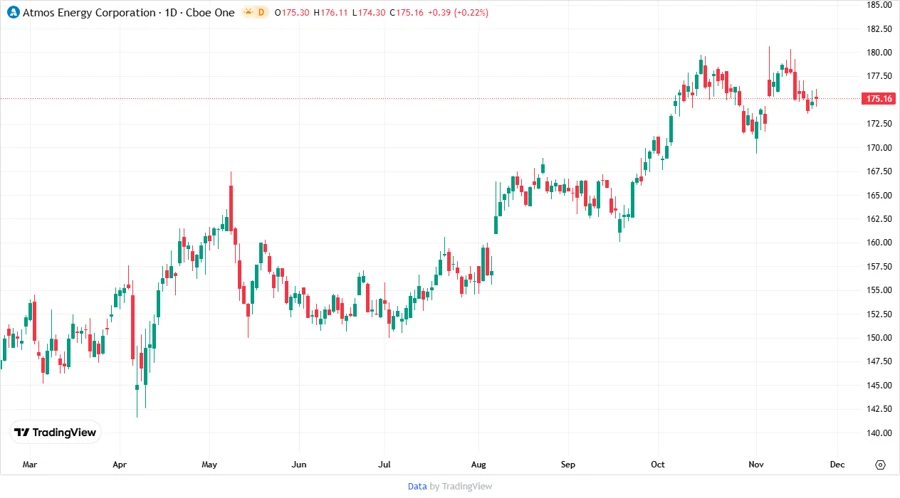Click the red 175.16 current price label
This screenshot has width=900, height=498.
(879, 99)
